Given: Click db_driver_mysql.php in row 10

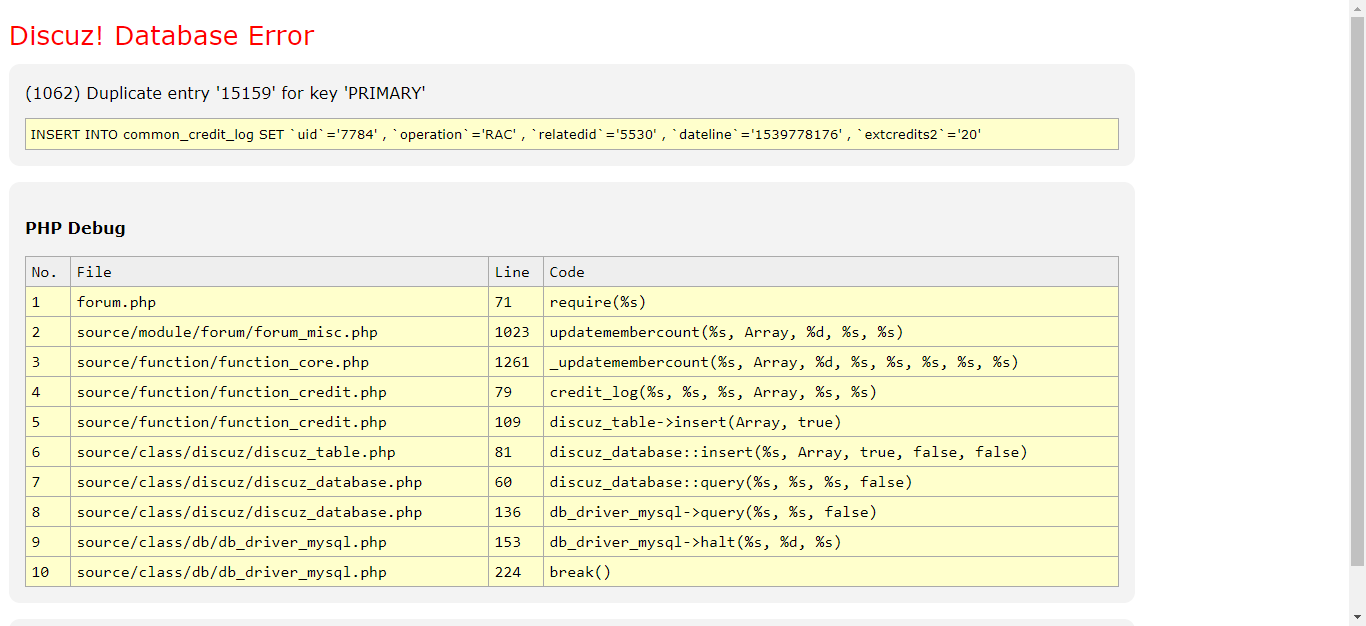Looking at the screenshot, I should pyautogui.click(x=231, y=572).
